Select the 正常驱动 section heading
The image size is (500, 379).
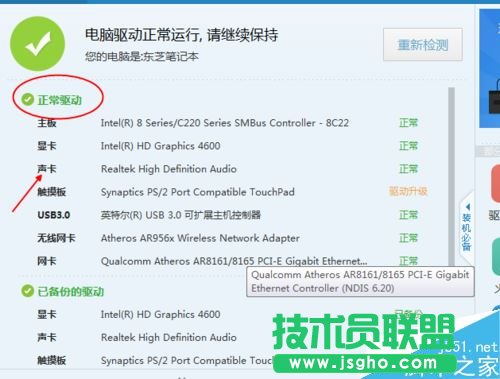(59, 100)
